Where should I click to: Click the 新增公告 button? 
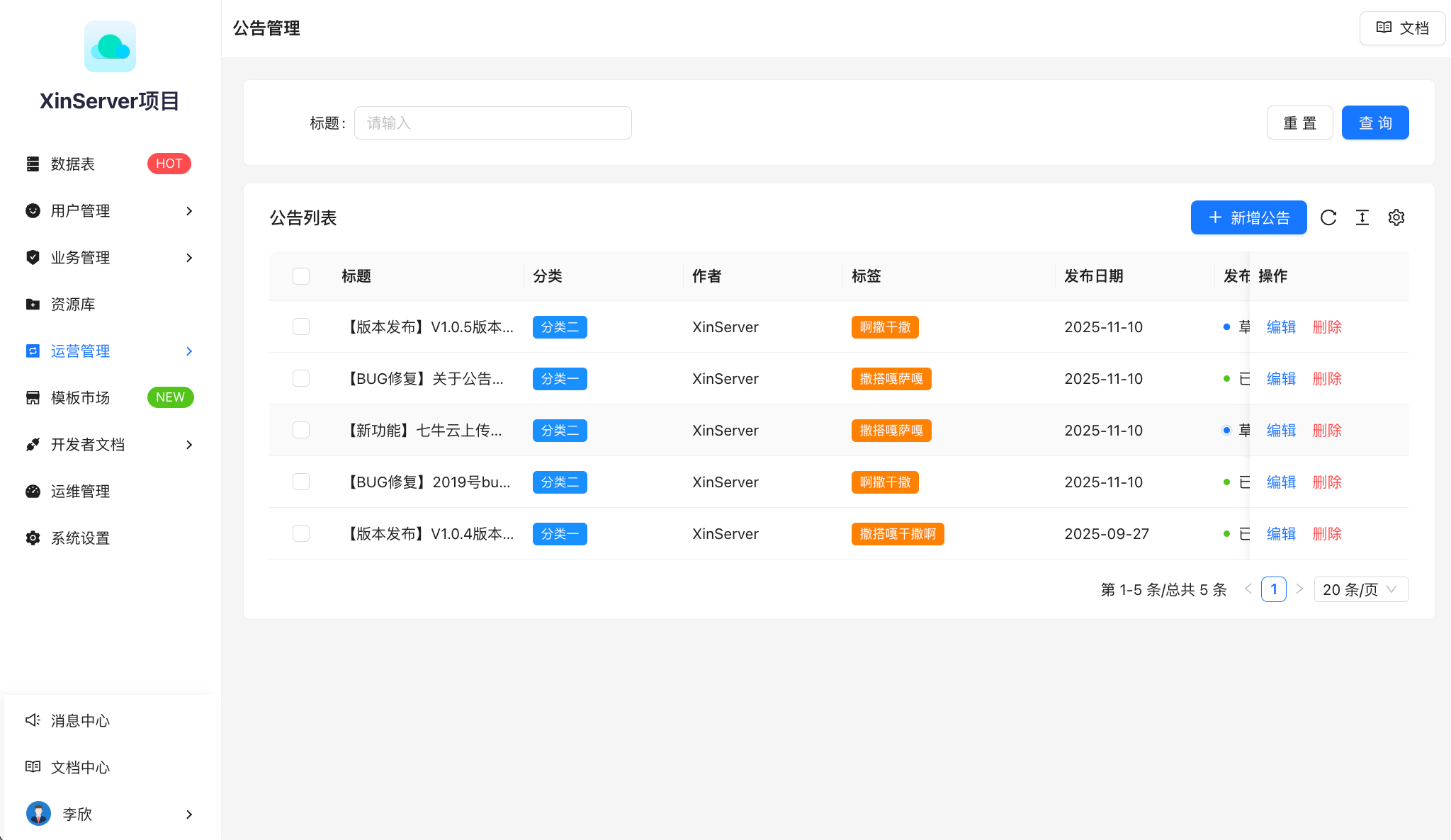(x=1248, y=217)
